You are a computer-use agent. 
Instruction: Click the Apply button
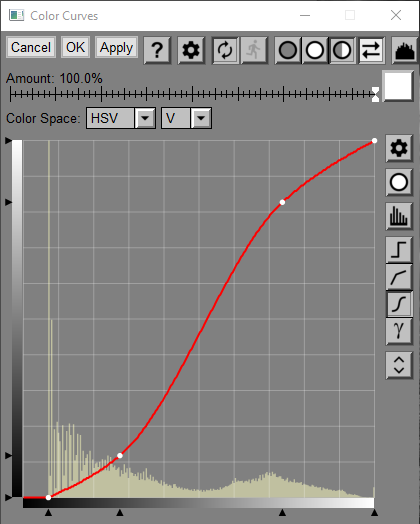coord(116,47)
